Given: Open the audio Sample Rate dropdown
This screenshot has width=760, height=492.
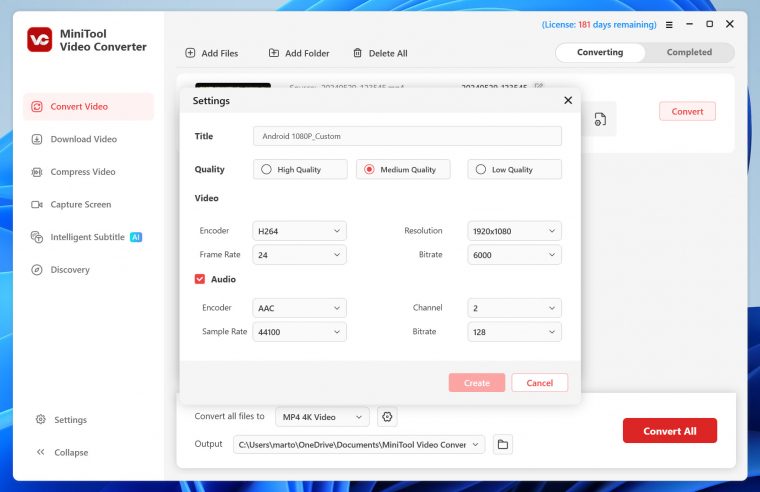Looking at the screenshot, I should [x=299, y=331].
